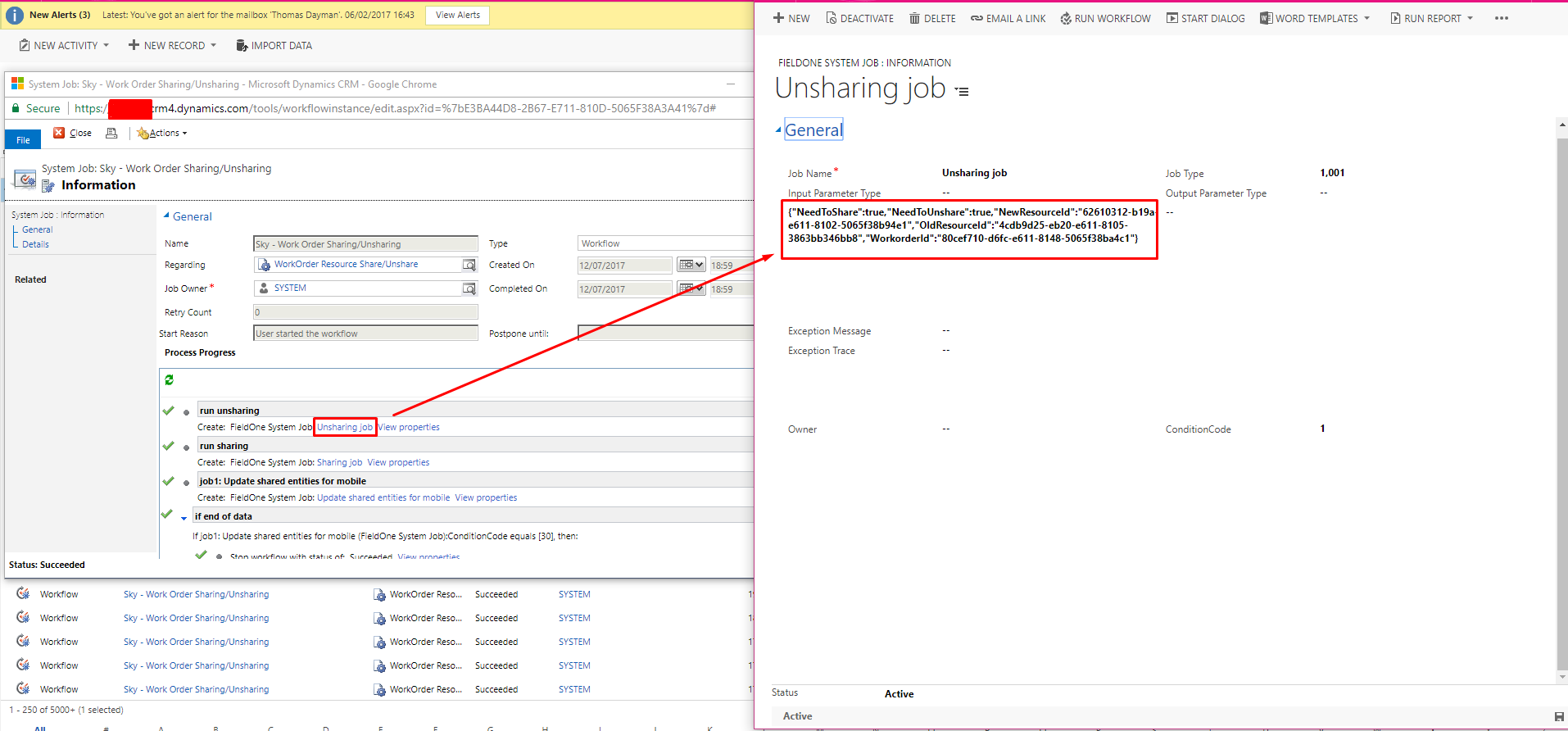Click the Chrome address bar URL
This screenshot has width=1568, height=731.
[x=396, y=108]
